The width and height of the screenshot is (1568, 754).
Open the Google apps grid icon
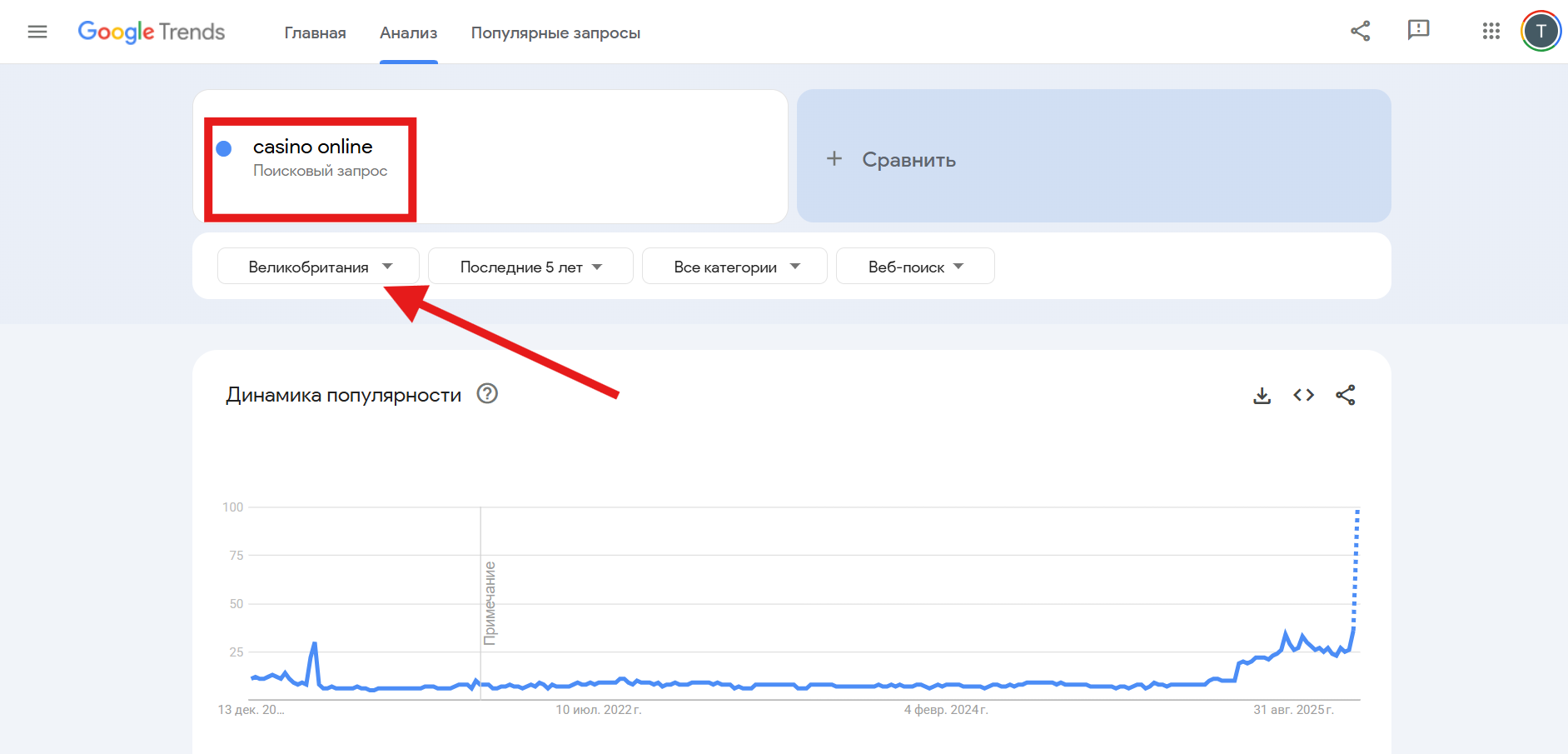1491,31
